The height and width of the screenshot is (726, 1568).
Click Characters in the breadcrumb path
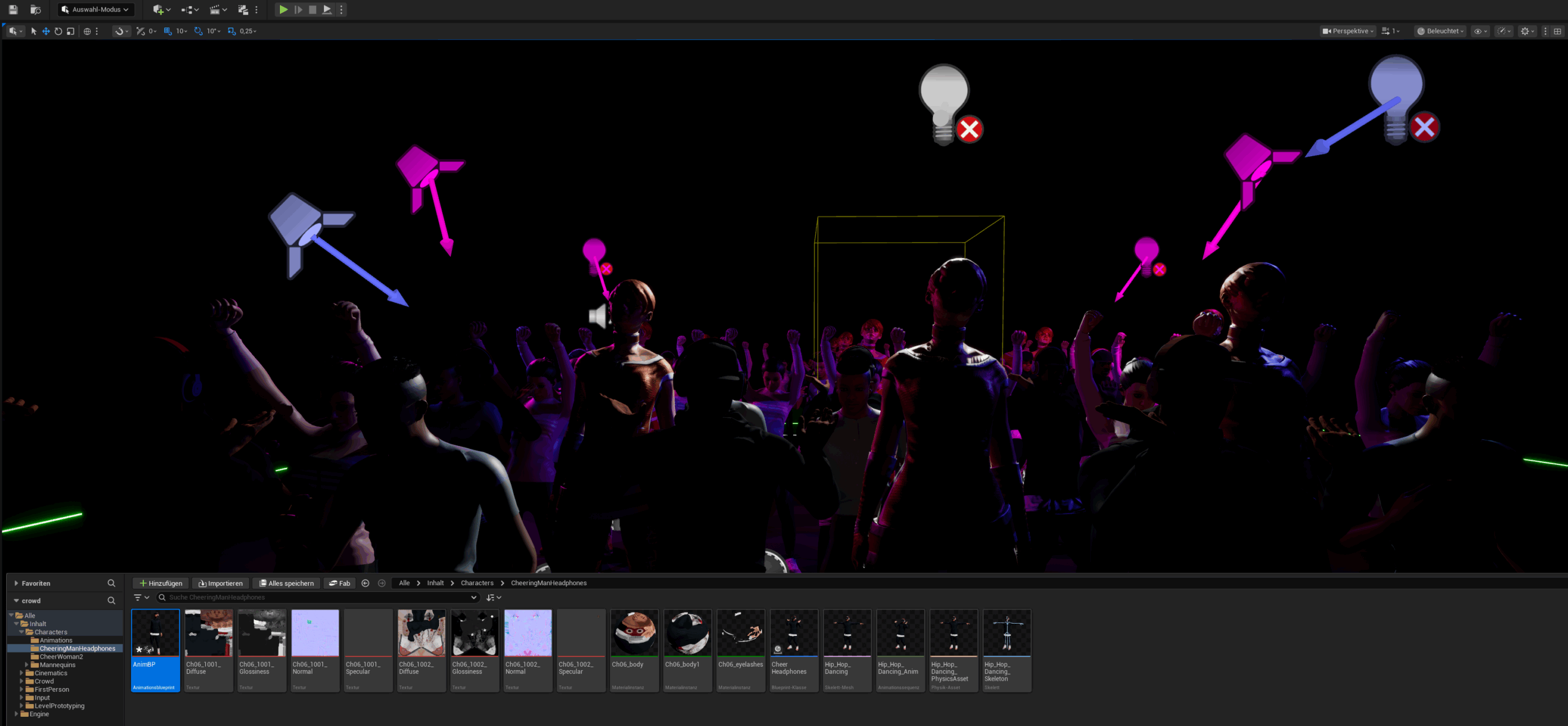coord(477,583)
